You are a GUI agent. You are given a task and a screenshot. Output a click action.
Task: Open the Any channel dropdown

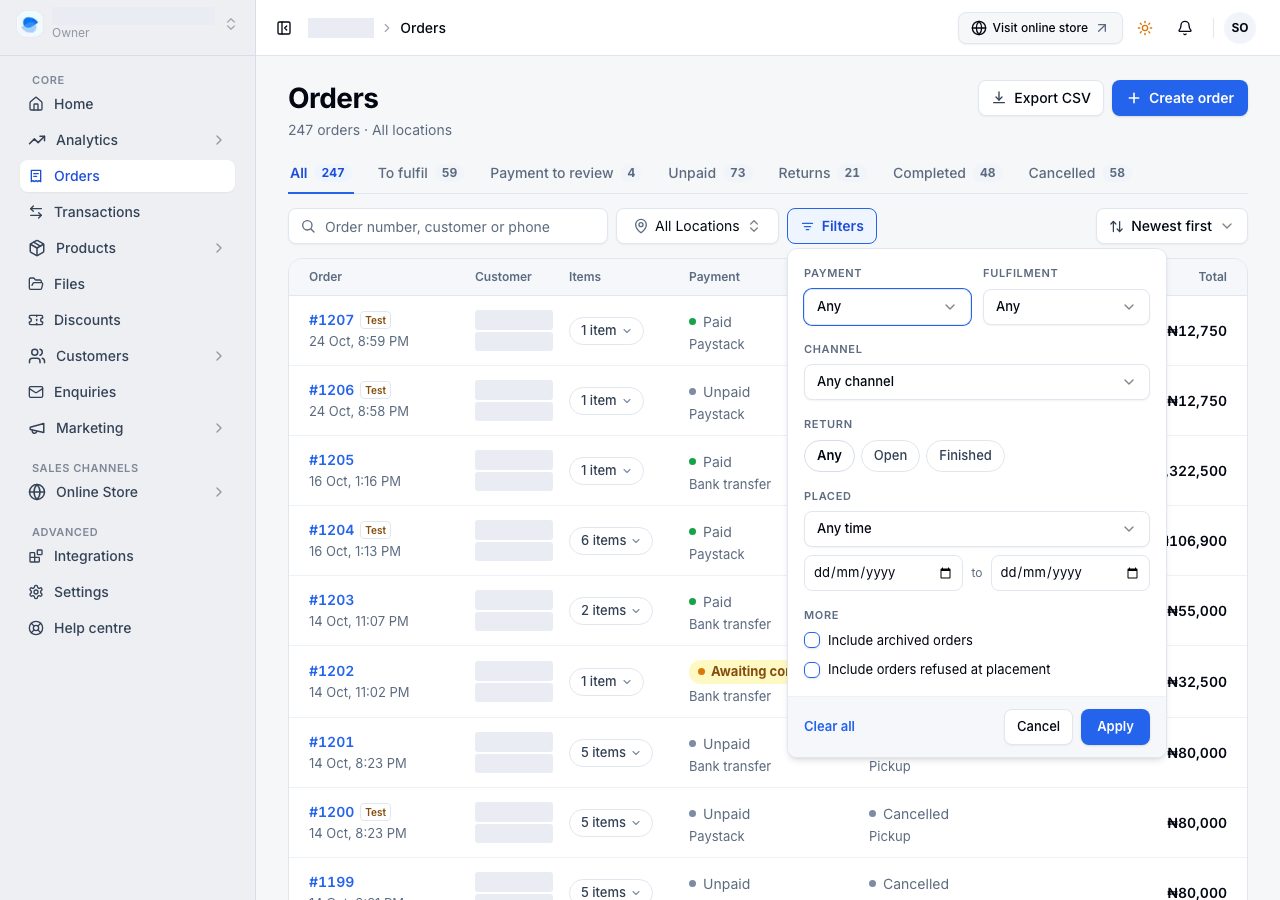[976, 382]
